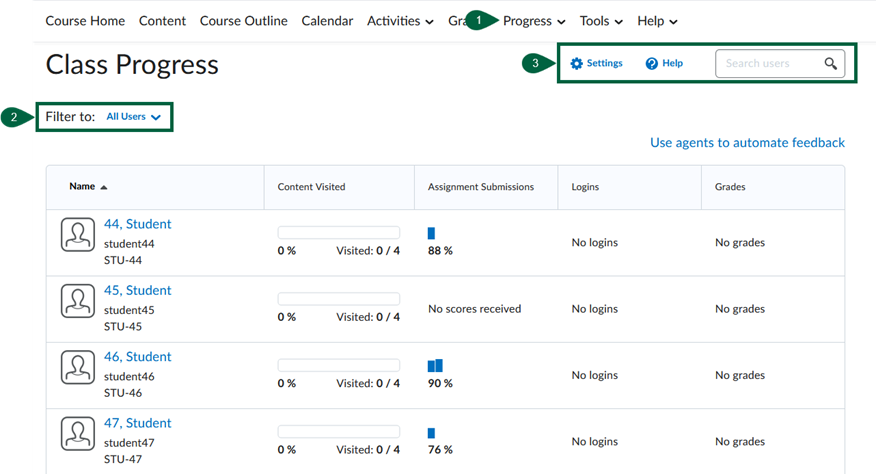
Task: Click the Settings gear icon
Action: point(576,64)
